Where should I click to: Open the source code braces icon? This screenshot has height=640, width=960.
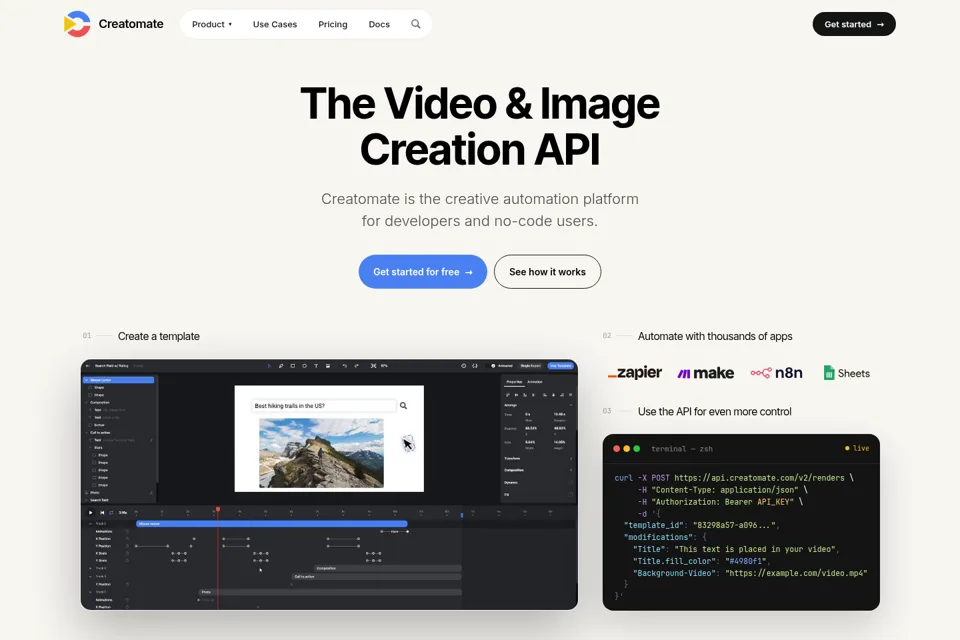[x=474, y=366]
